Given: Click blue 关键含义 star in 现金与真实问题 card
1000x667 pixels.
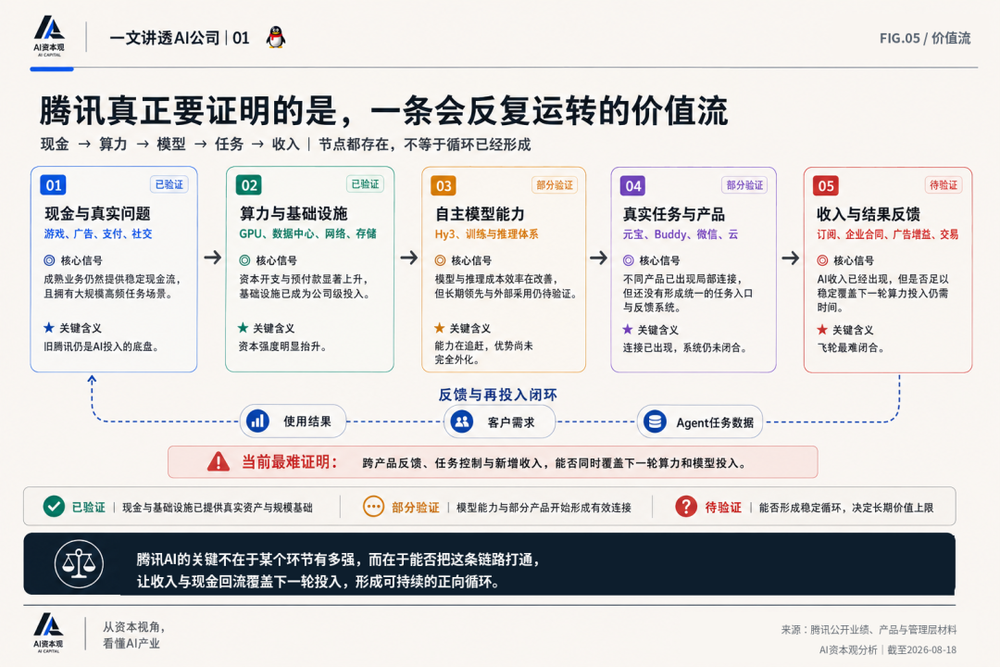Looking at the screenshot, I should tap(48, 328).
